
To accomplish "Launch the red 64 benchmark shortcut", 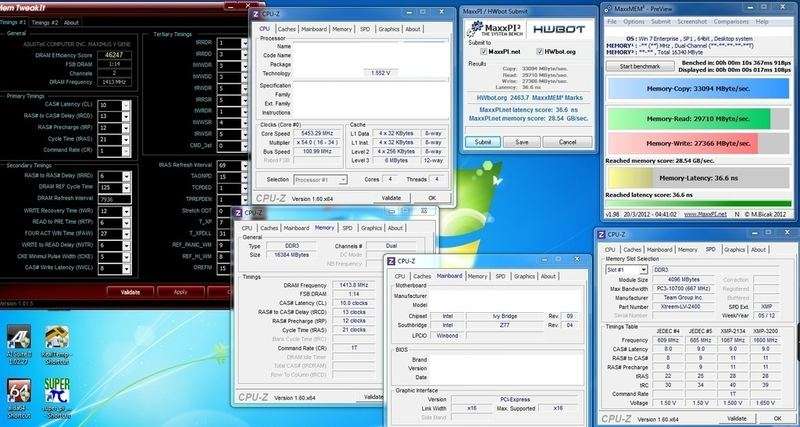I will coord(19,392).
